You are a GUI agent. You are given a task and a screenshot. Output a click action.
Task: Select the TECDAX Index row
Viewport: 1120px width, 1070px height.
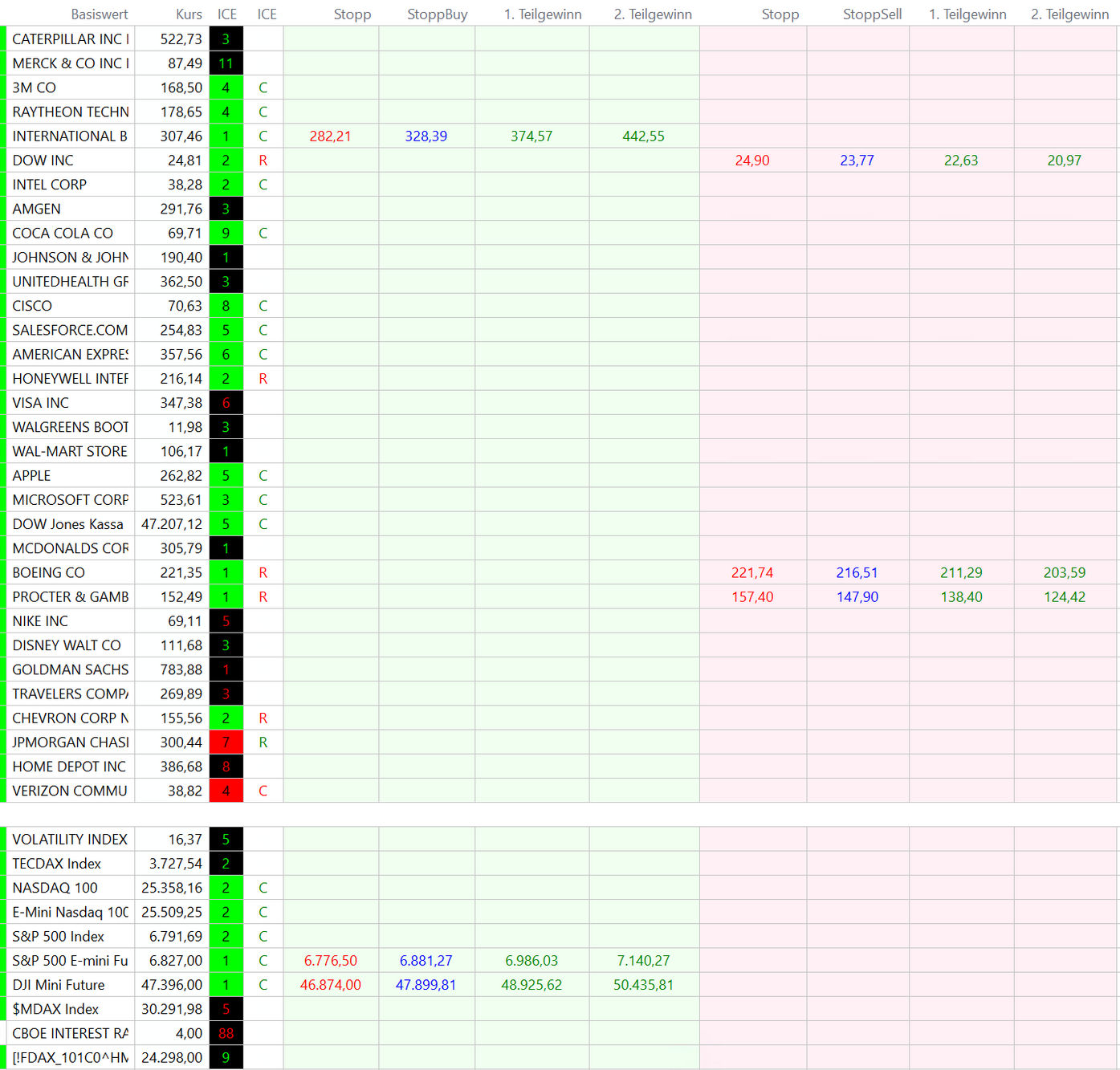pos(57,864)
